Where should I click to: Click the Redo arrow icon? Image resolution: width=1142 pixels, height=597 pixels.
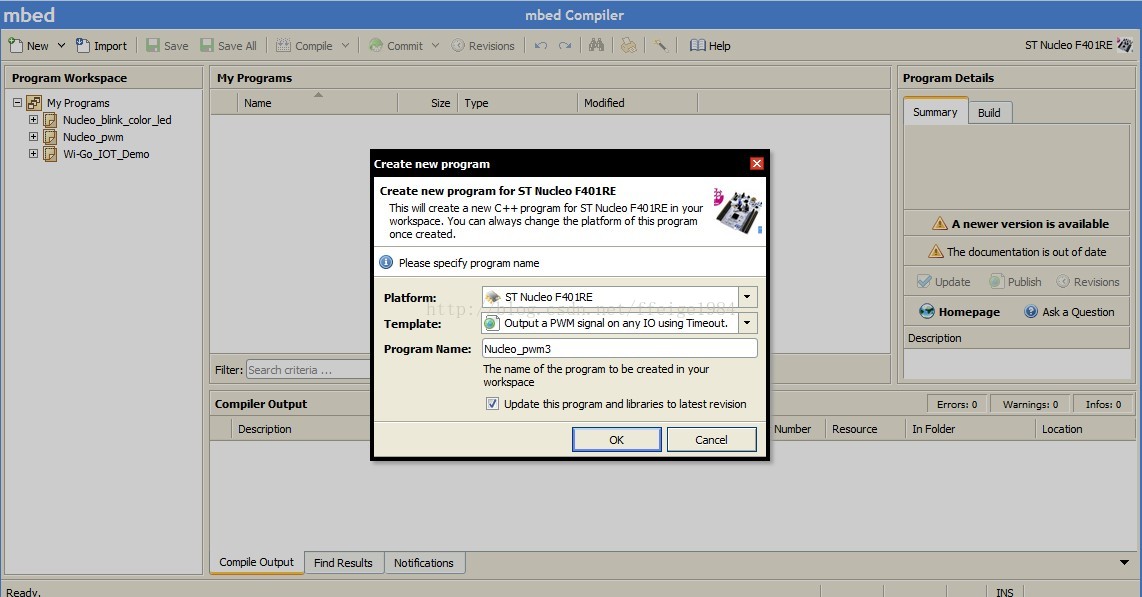point(565,45)
